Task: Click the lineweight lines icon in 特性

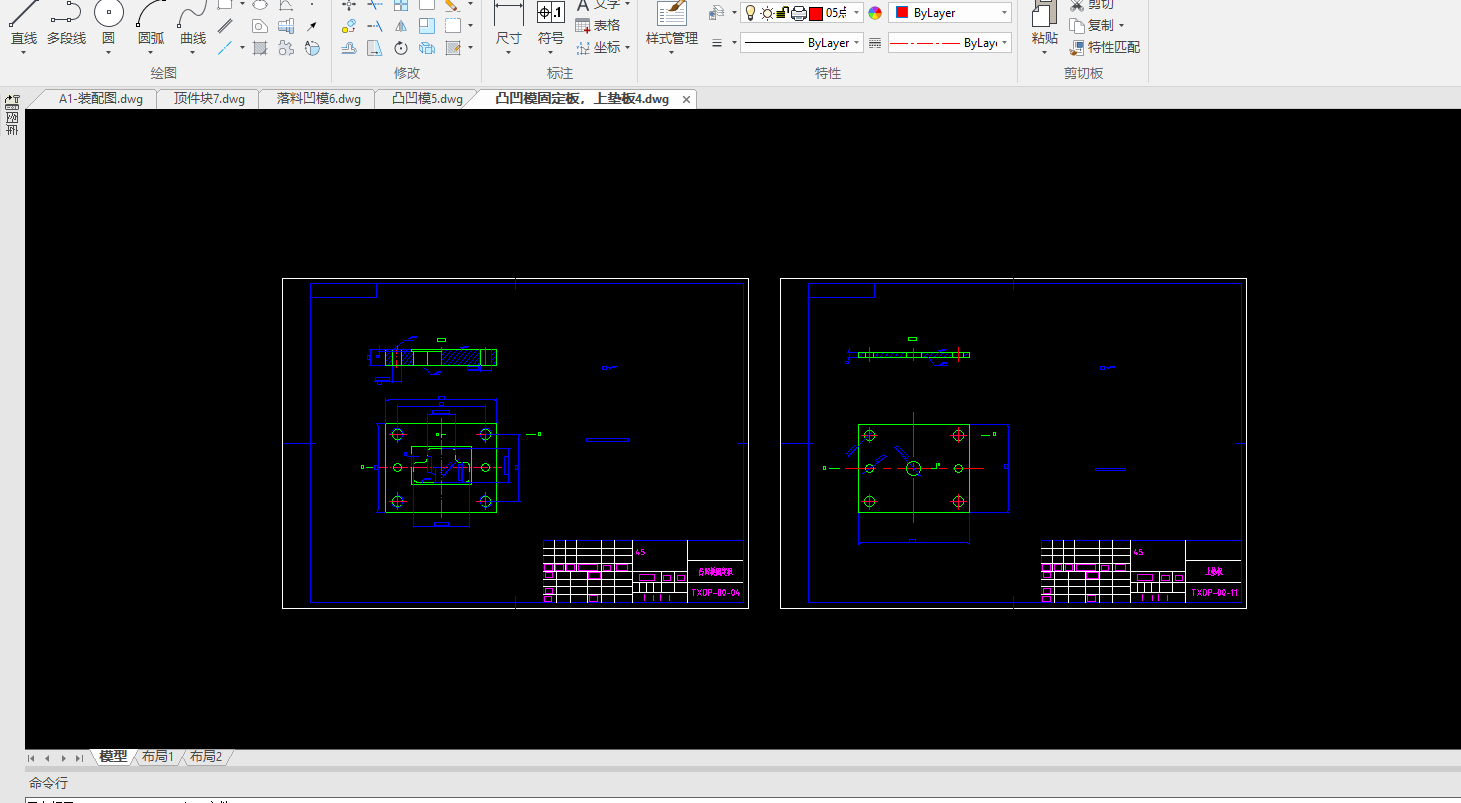Action: [x=717, y=43]
